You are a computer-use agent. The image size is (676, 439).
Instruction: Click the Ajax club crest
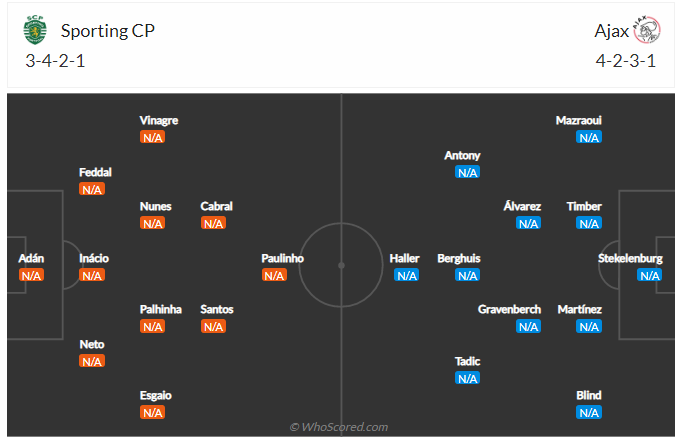tap(647, 31)
